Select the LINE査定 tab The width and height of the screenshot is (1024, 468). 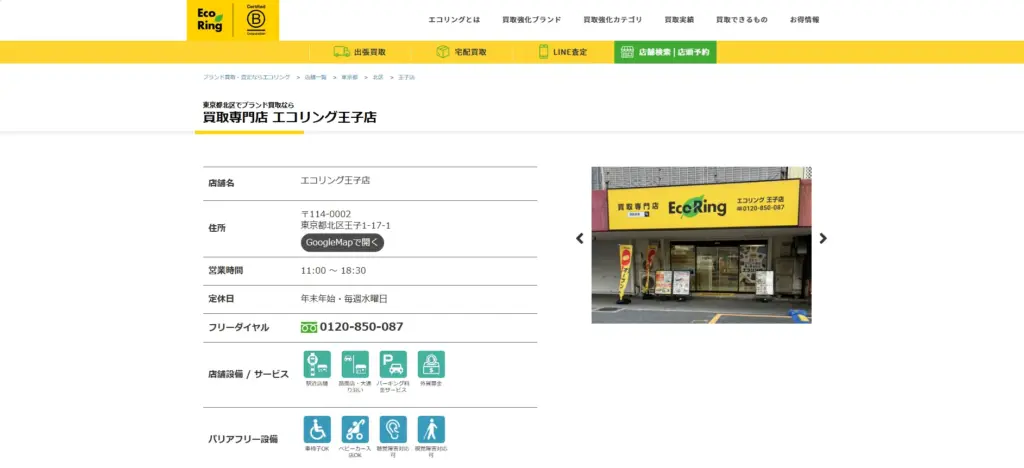coord(563,52)
